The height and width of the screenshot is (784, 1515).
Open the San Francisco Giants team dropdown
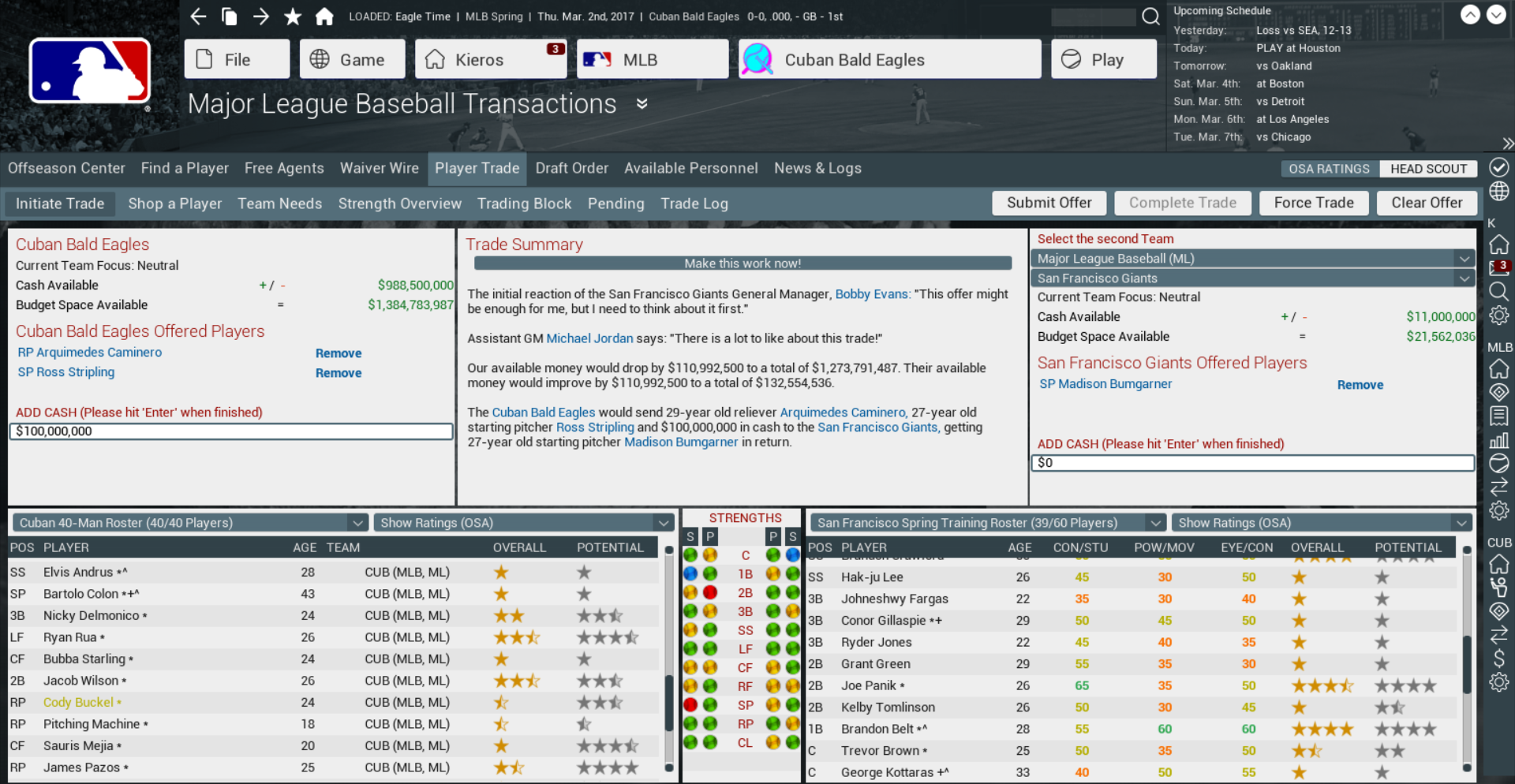click(x=1252, y=278)
